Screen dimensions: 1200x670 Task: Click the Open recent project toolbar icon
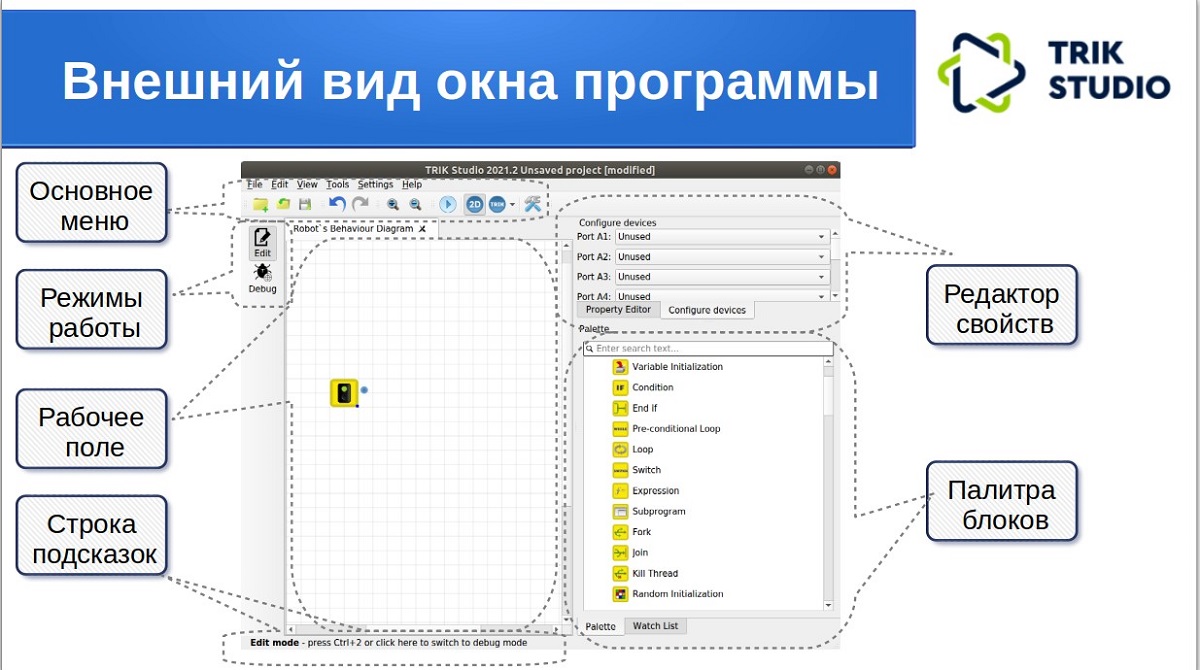[x=283, y=204]
